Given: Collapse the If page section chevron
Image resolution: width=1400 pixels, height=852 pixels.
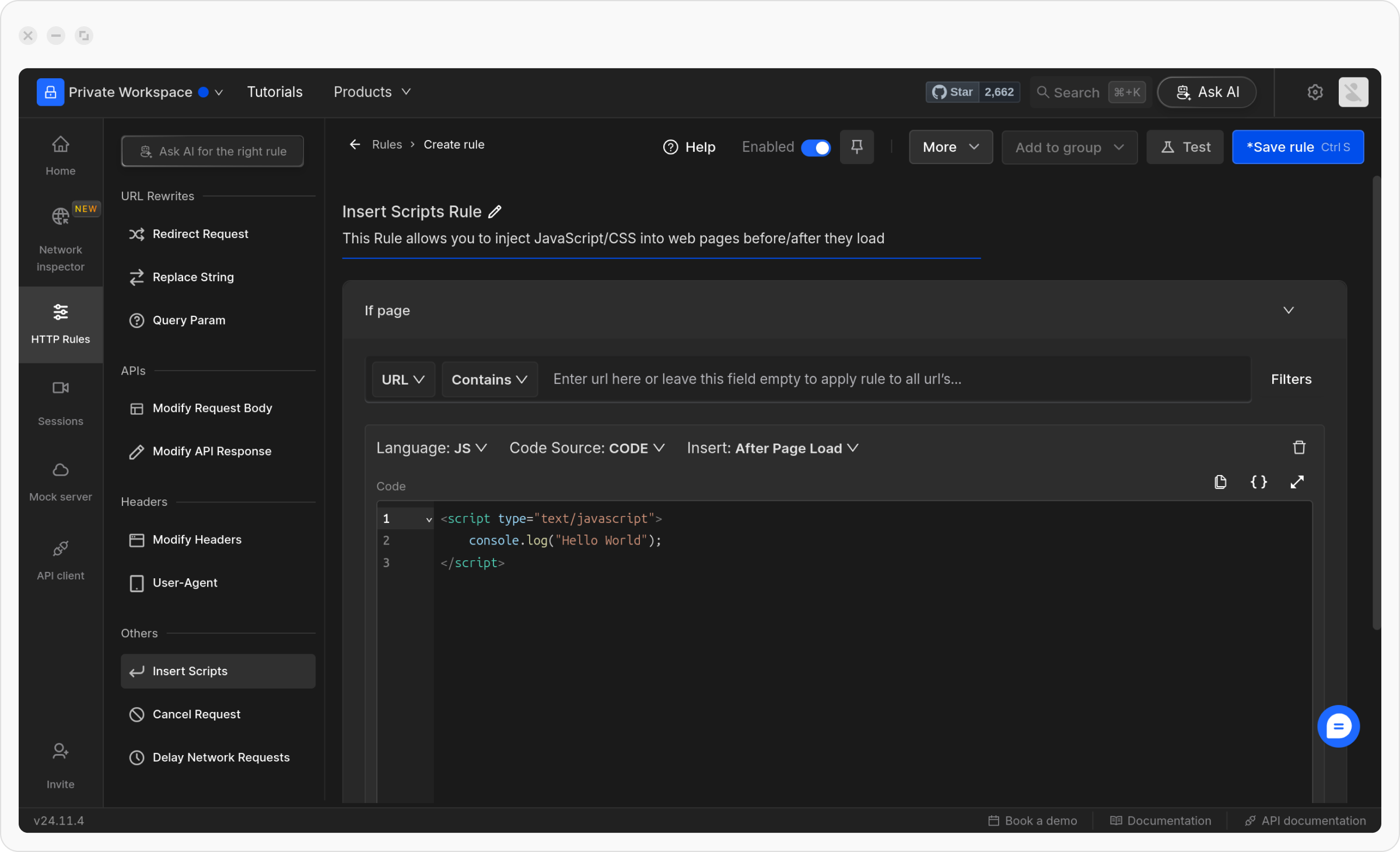Looking at the screenshot, I should 1288,310.
